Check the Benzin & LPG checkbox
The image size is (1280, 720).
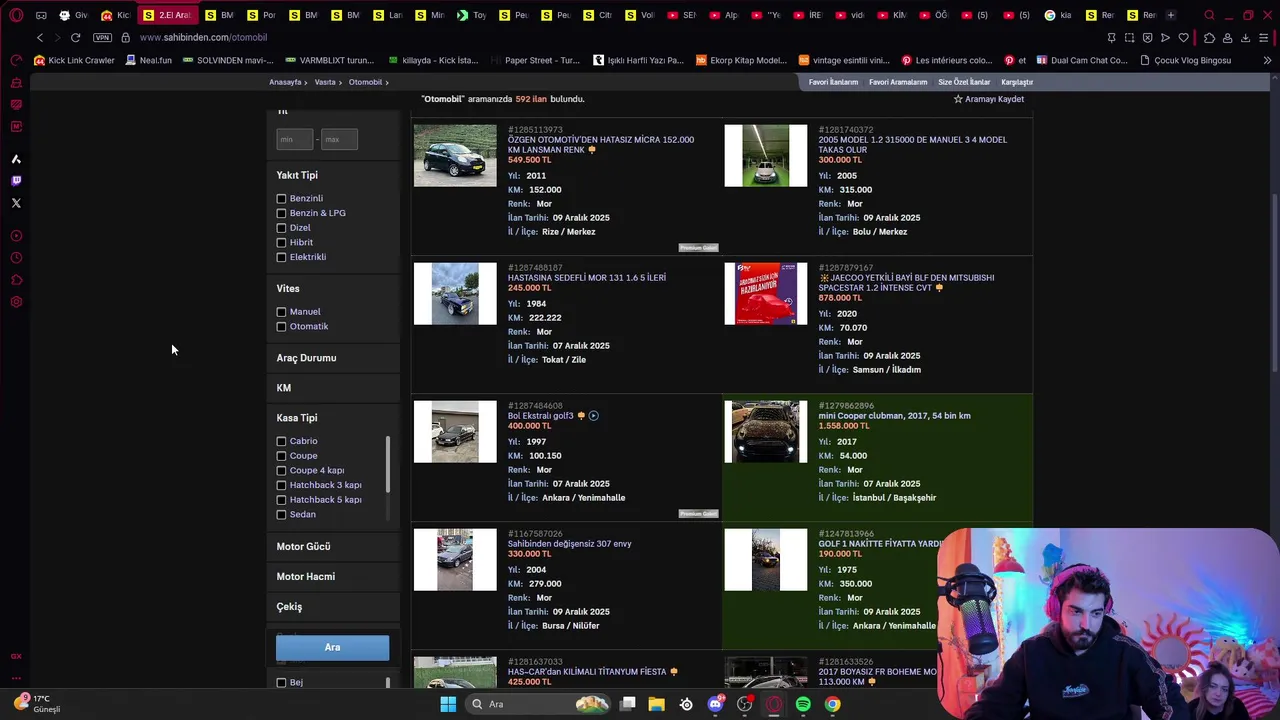pos(281,213)
